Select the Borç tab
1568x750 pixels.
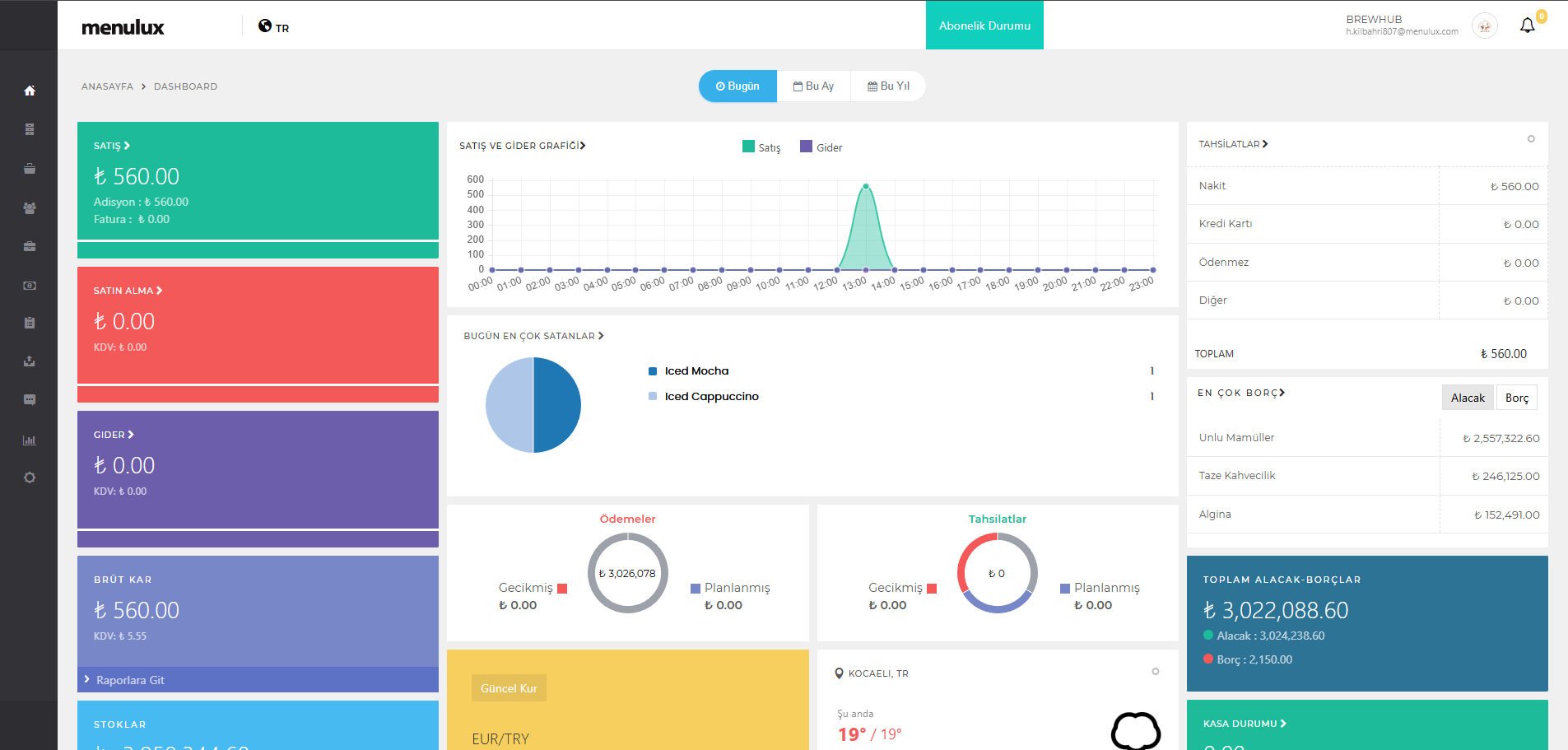(1516, 398)
